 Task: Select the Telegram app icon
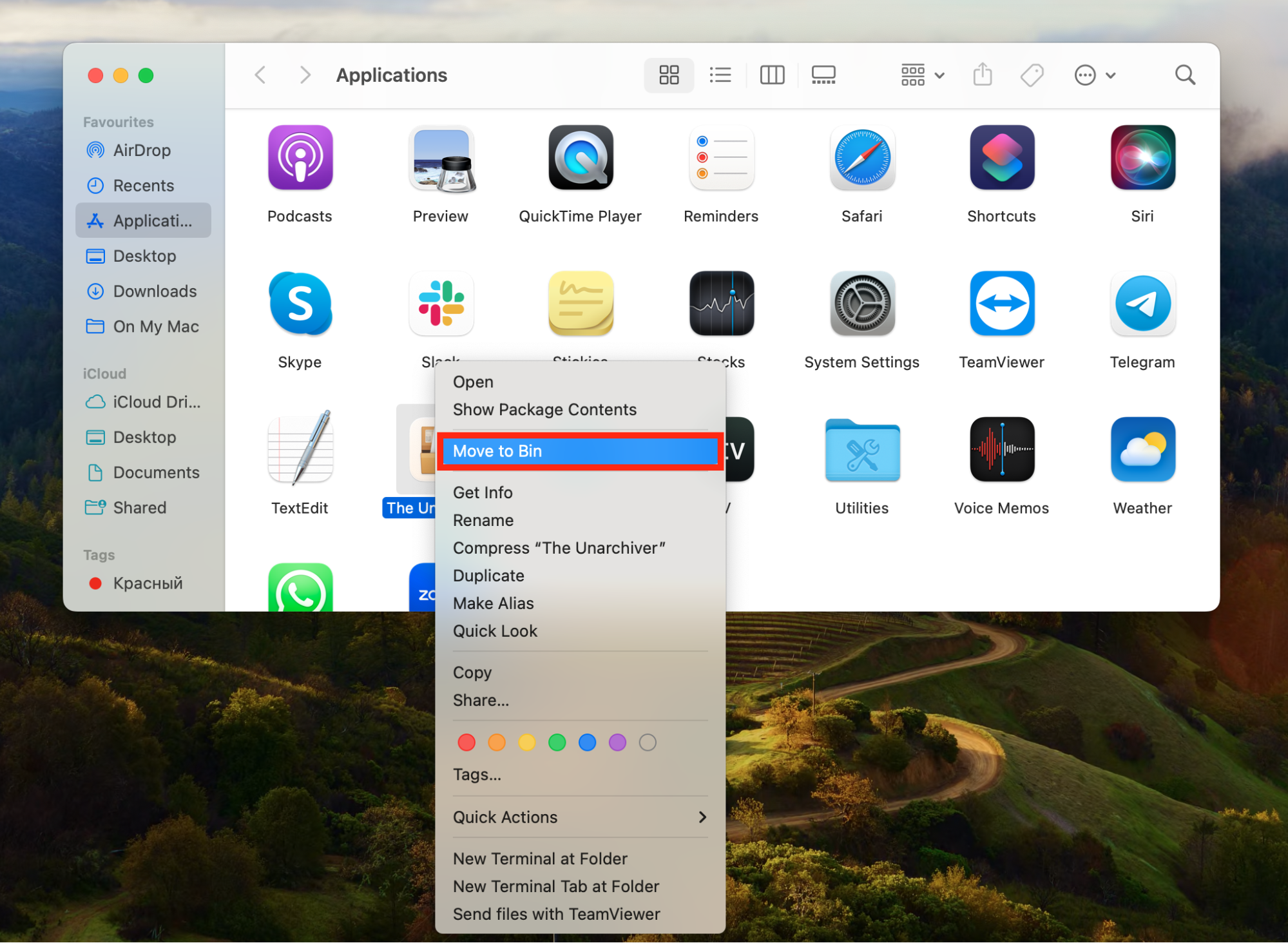click(1142, 304)
